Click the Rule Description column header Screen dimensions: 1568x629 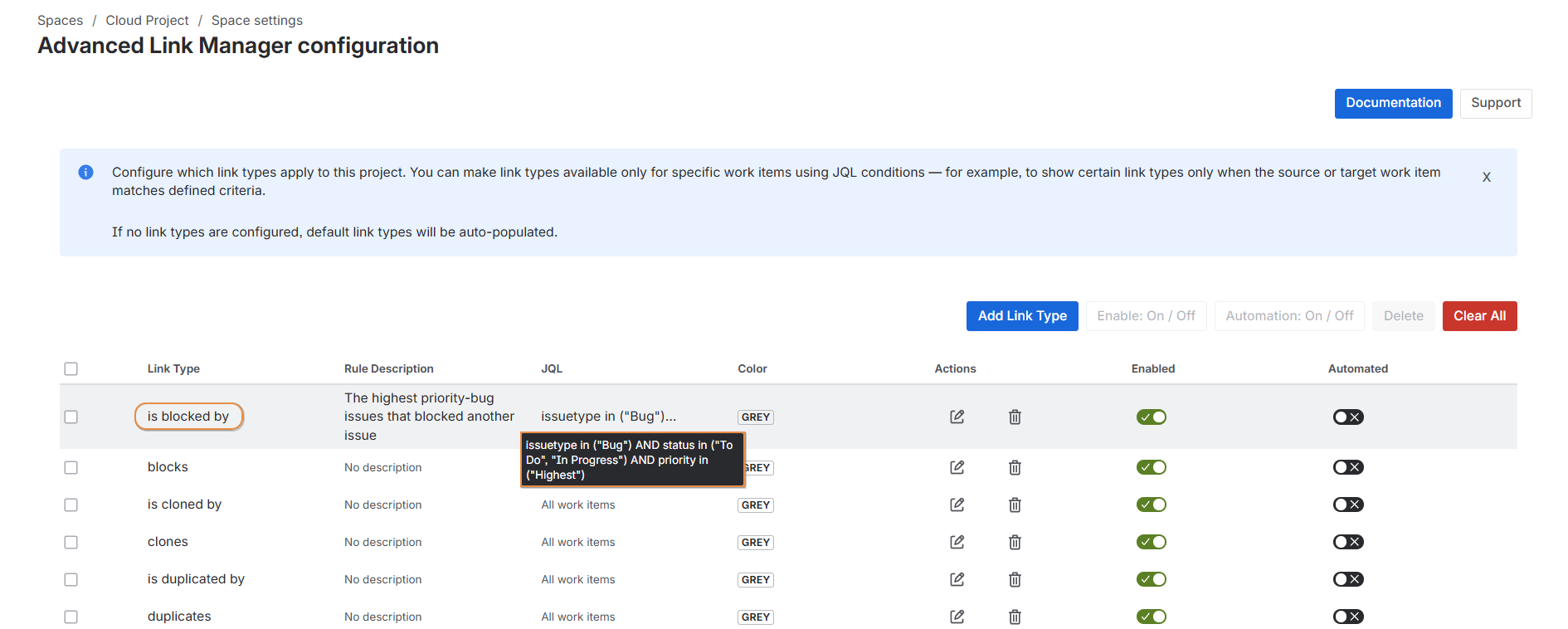[x=389, y=368]
